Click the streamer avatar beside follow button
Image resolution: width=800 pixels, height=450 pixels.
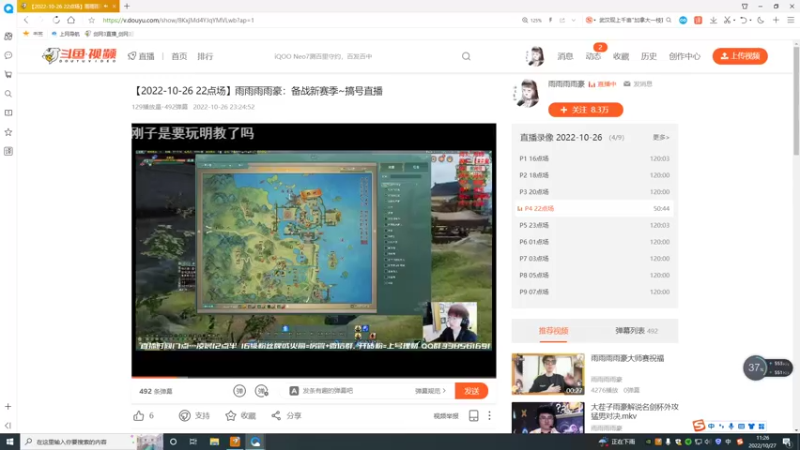pyautogui.click(x=527, y=93)
